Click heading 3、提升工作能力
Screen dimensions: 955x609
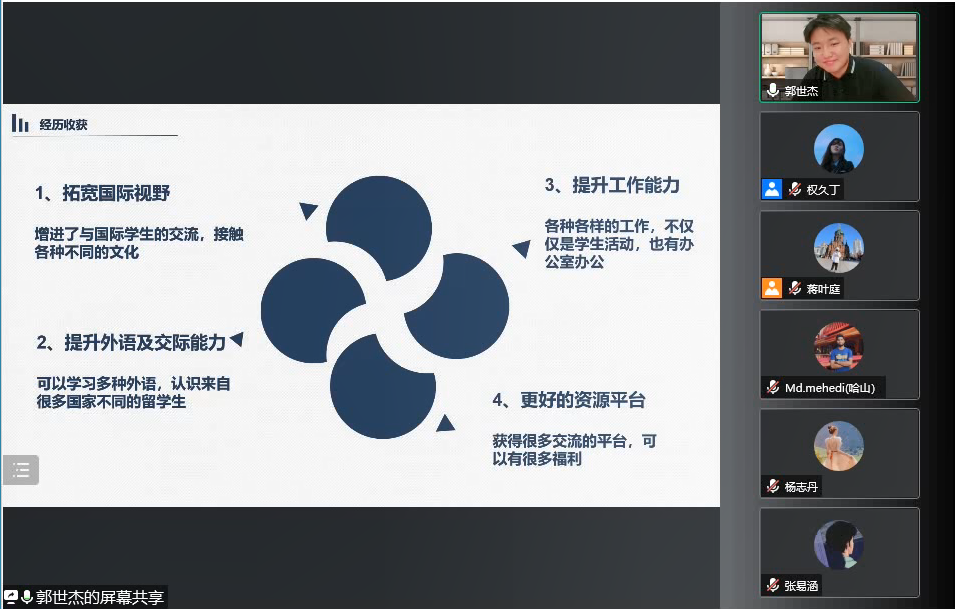[x=612, y=185]
